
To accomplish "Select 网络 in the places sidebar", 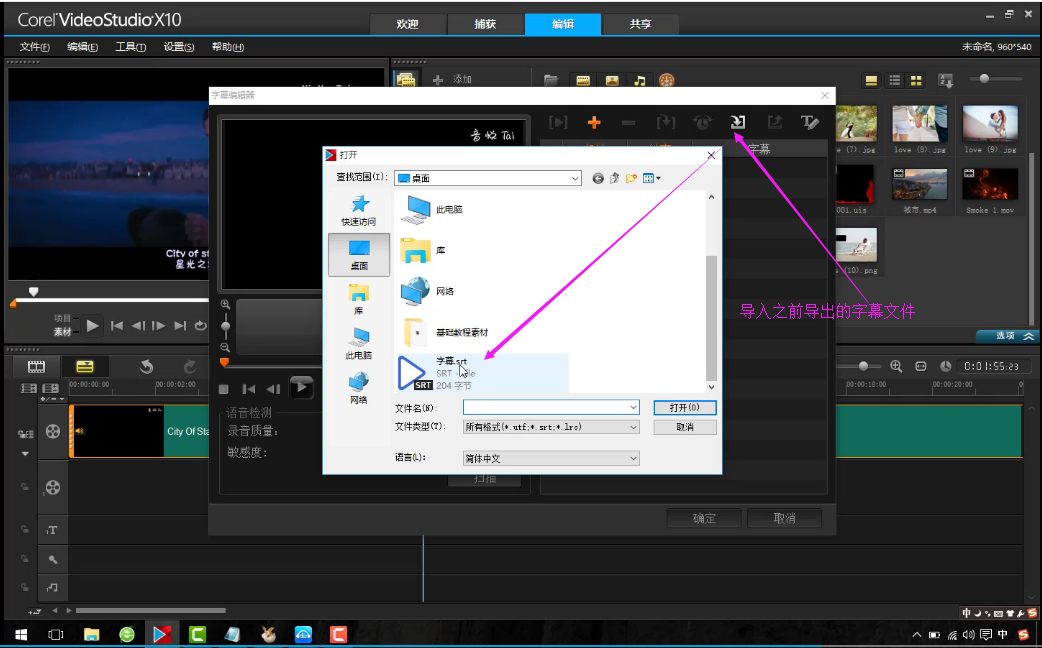I will [359, 388].
